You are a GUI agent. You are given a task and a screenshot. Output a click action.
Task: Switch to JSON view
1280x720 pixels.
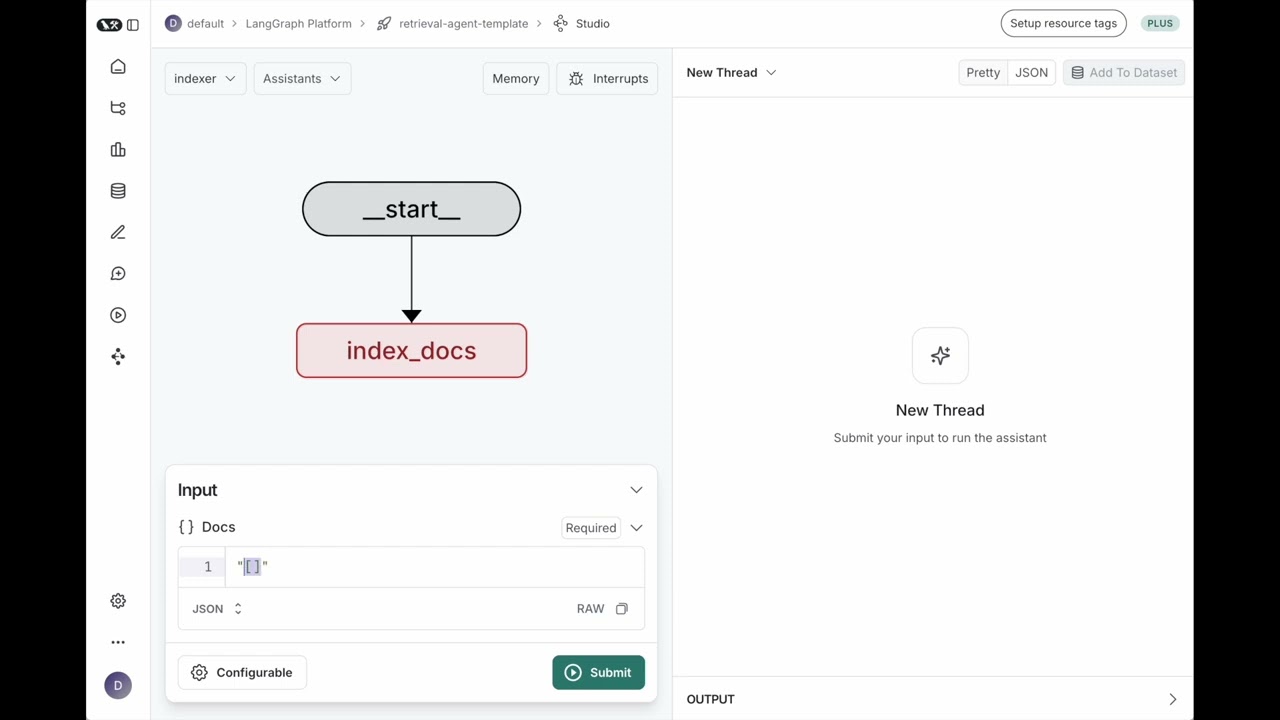[1031, 72]
